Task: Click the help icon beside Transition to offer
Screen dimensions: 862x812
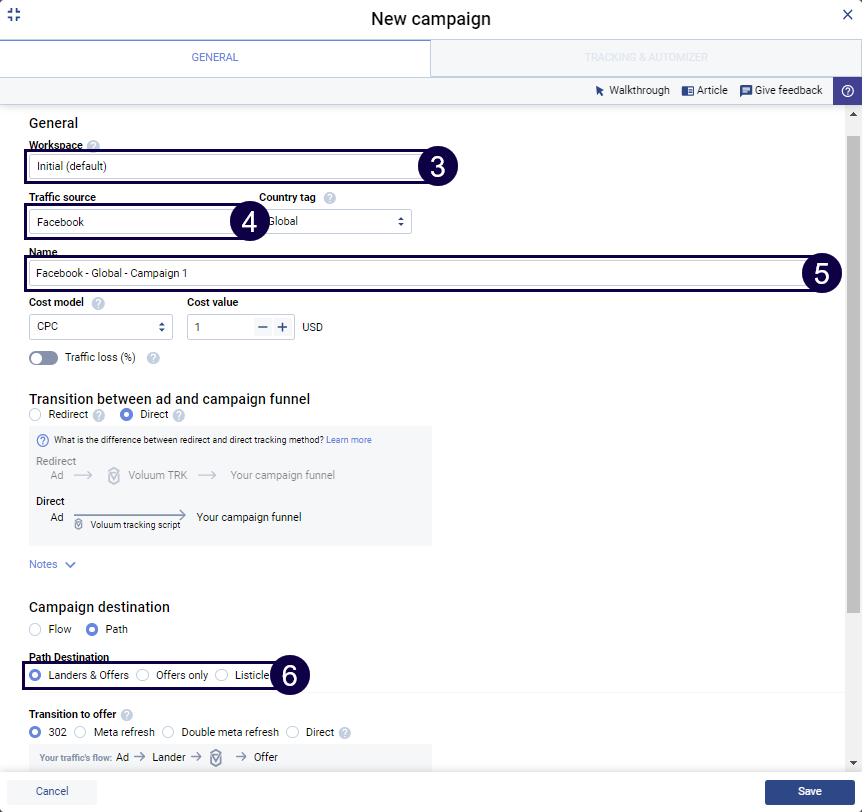Action: (x=126, y=715)
